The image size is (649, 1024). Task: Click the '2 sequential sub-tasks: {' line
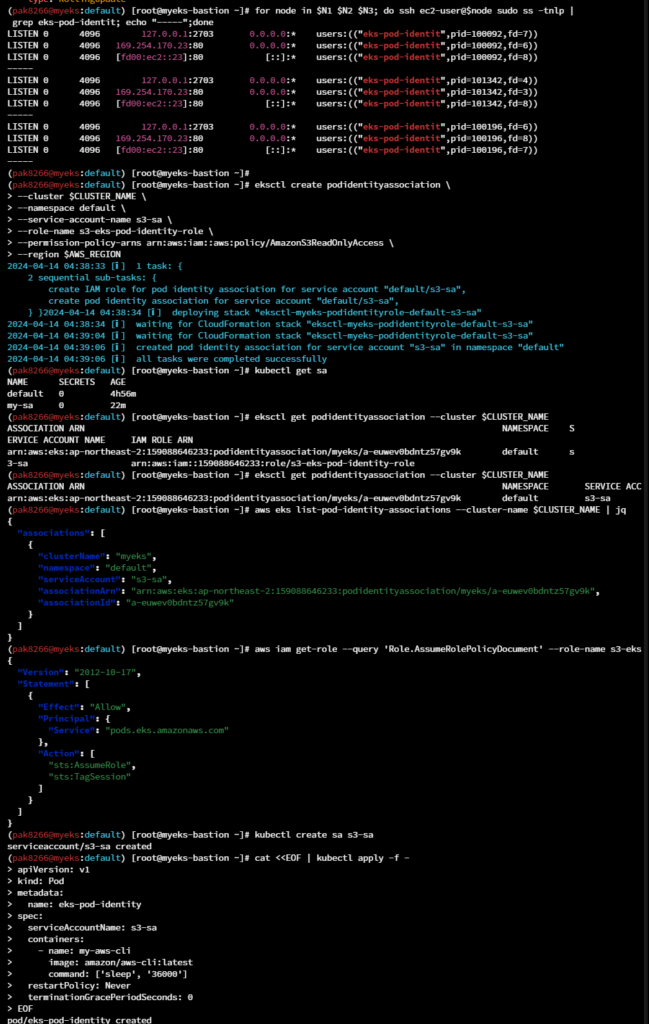click(x=92, y=278)
